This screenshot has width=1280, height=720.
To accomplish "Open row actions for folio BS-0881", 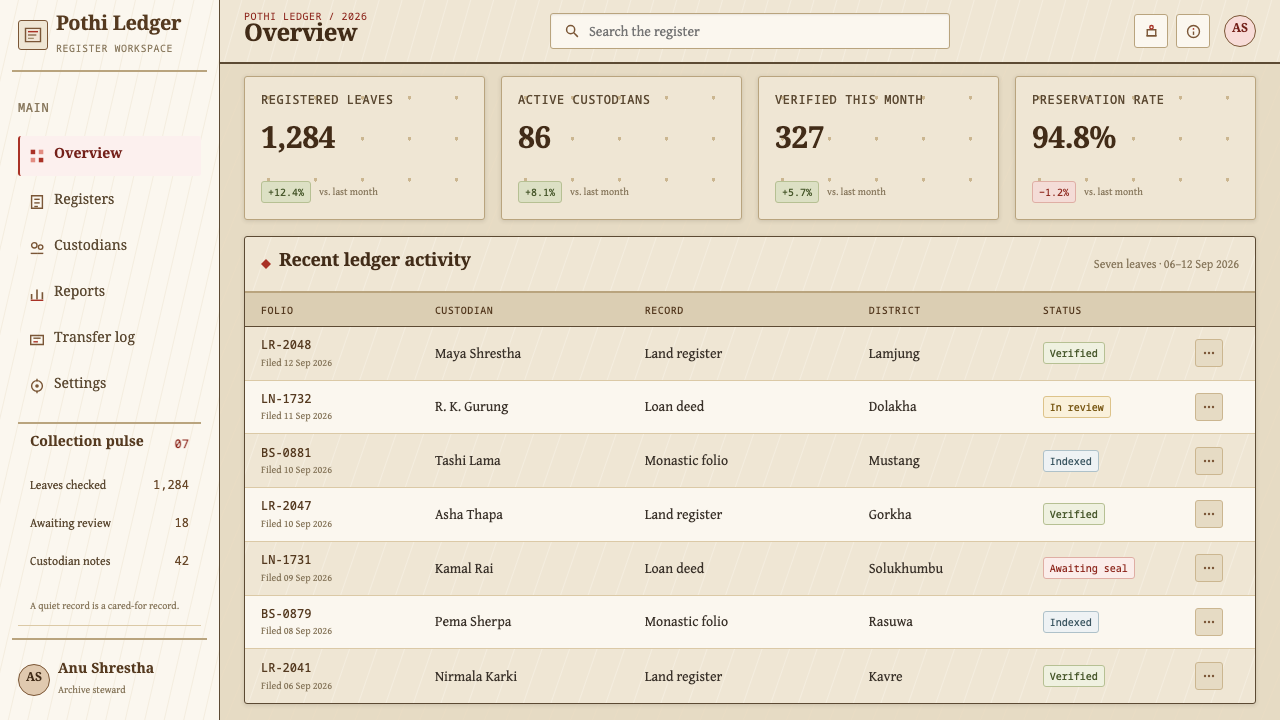I will point(1209,461).
